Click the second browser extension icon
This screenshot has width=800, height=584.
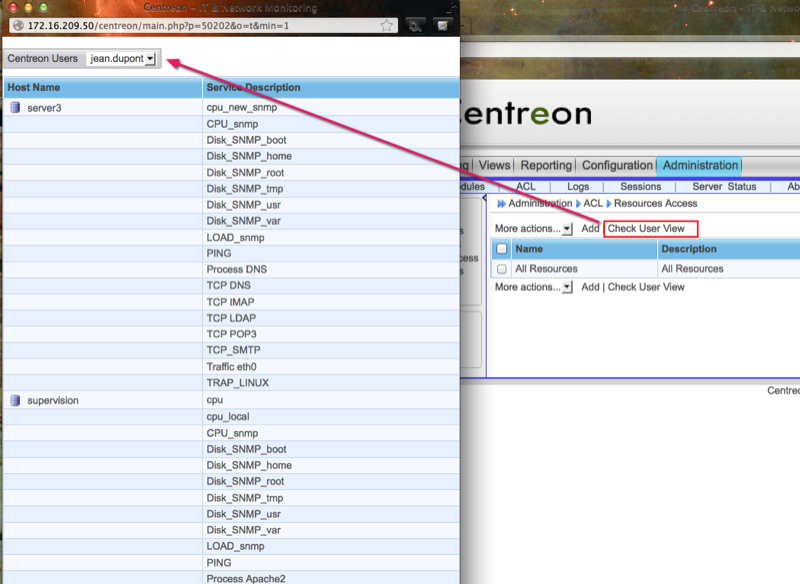441,25
